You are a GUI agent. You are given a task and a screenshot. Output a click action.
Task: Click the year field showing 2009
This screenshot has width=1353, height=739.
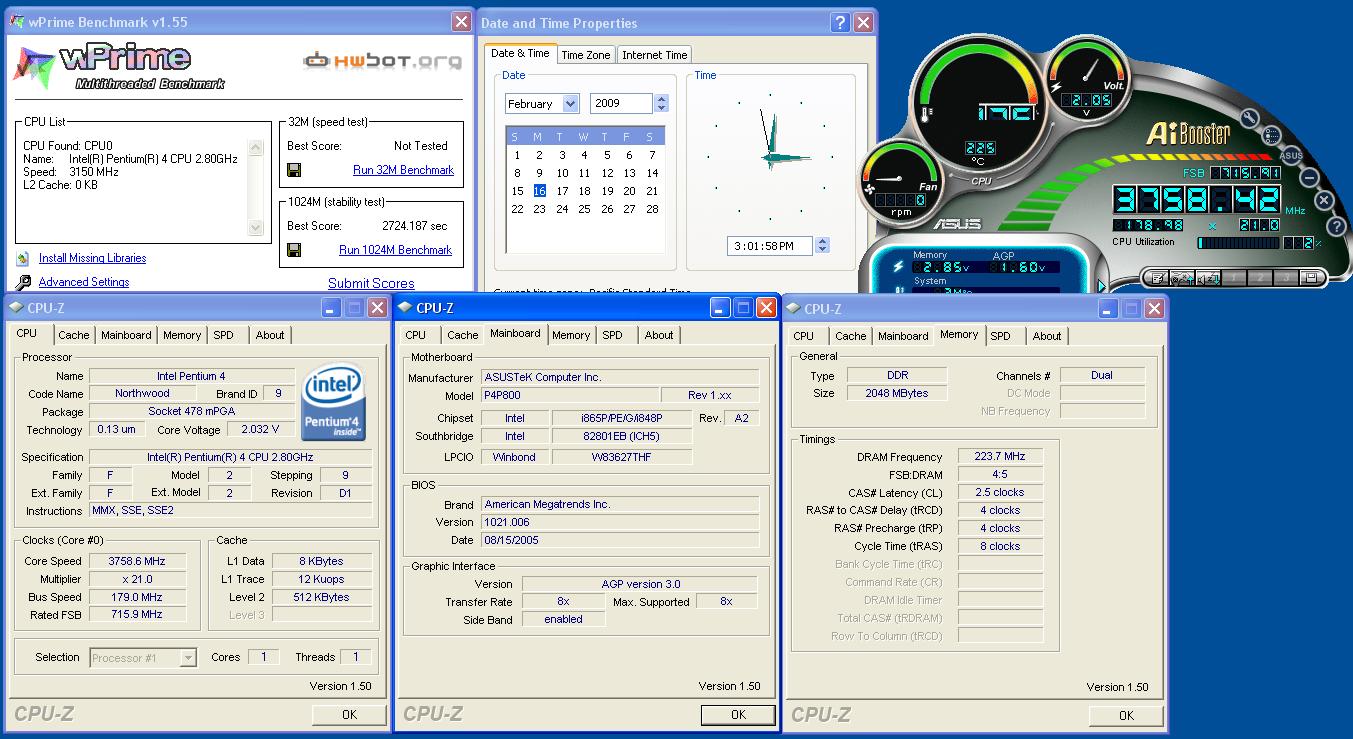tap(621, 104)
